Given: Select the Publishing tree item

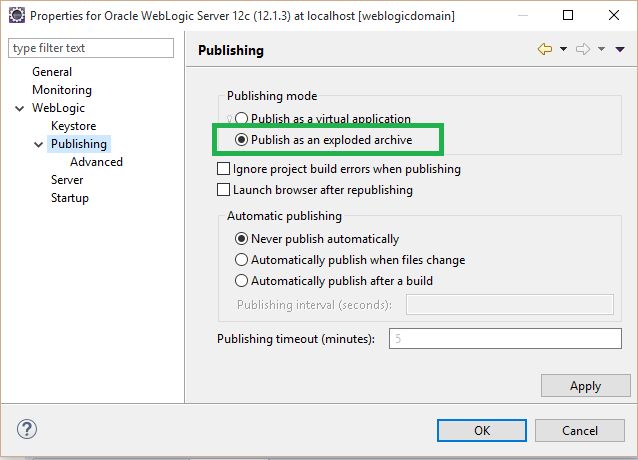Looking at the screenshot, I should click(x=79, y=144).
